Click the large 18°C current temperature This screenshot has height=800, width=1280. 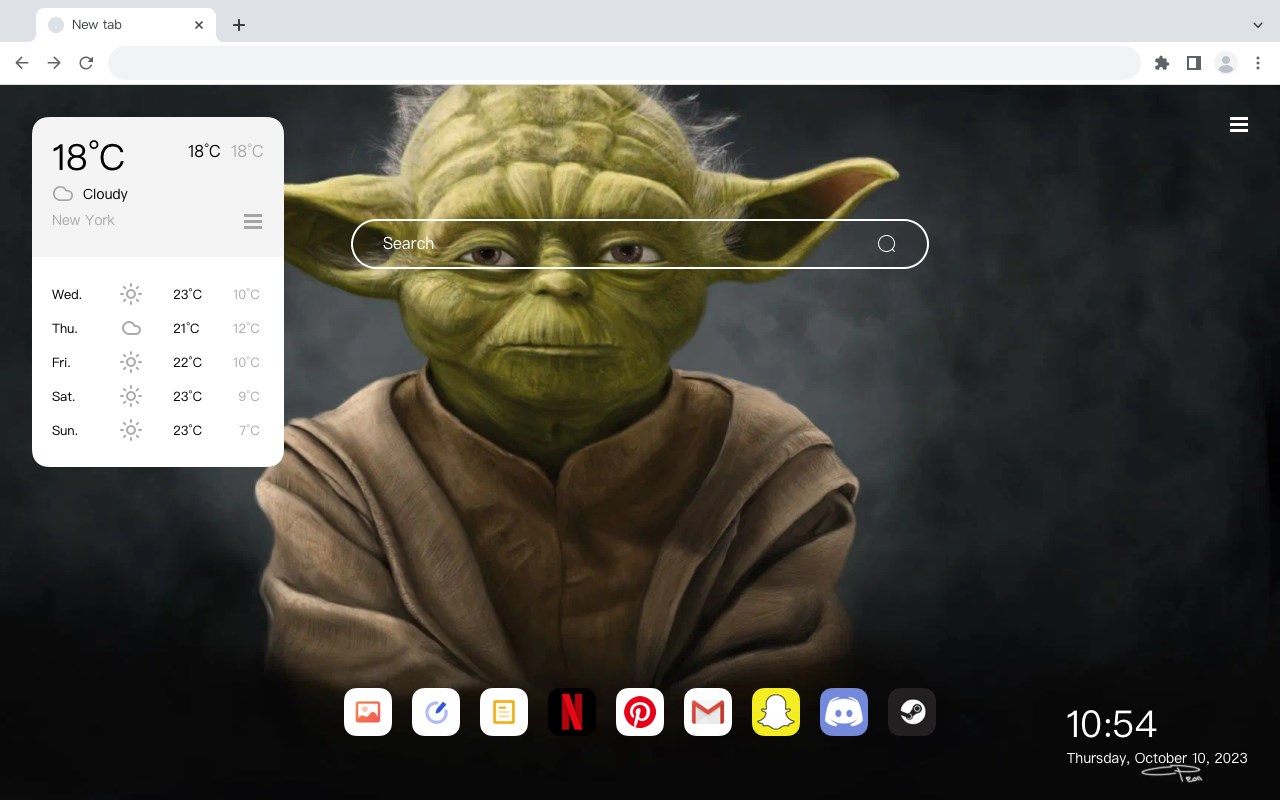tap(88, 157)
